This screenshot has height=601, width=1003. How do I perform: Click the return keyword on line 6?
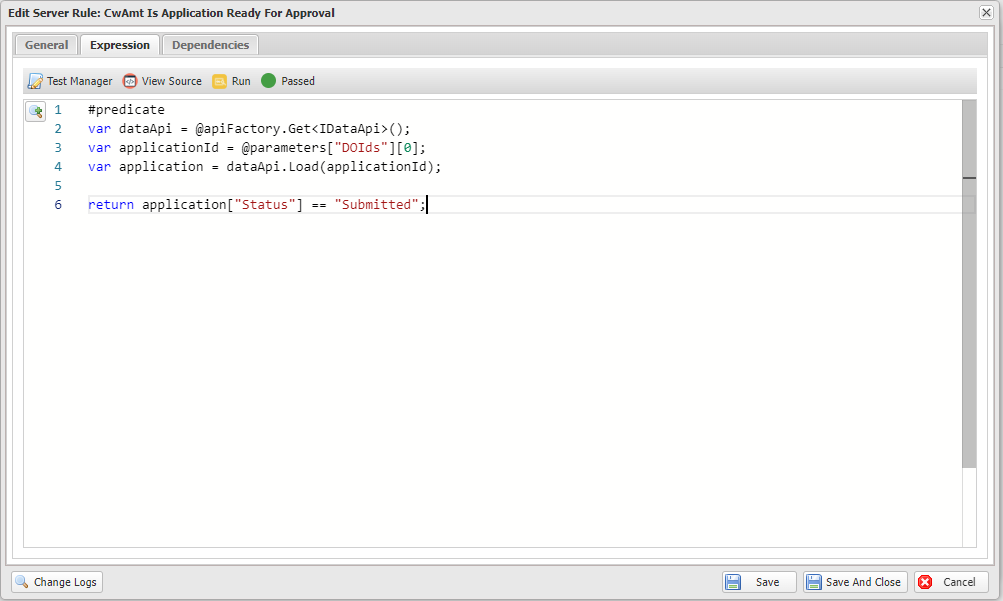pyautogui.click(x=111, y=205)
